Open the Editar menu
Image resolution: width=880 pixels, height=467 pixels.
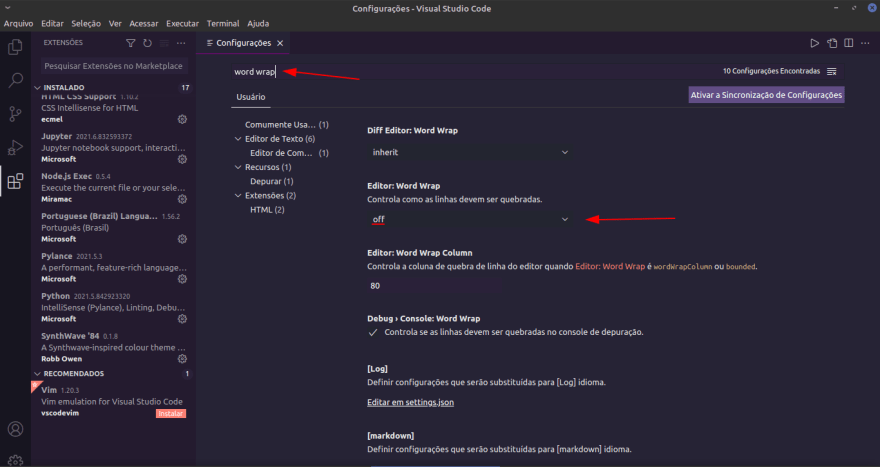pos(52,24)
